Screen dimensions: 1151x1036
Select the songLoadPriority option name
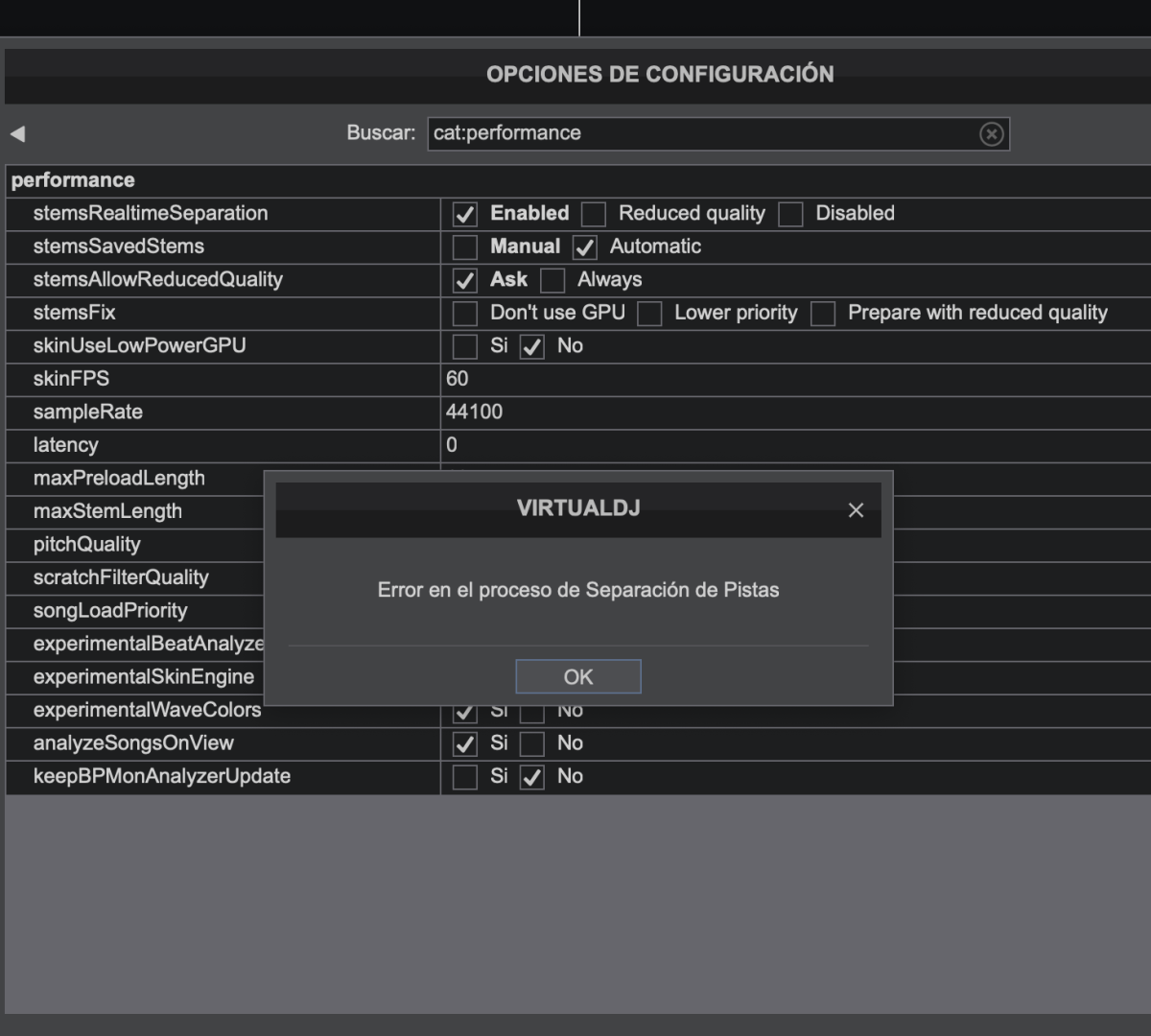pyautogui.click(x=110, y=610)
